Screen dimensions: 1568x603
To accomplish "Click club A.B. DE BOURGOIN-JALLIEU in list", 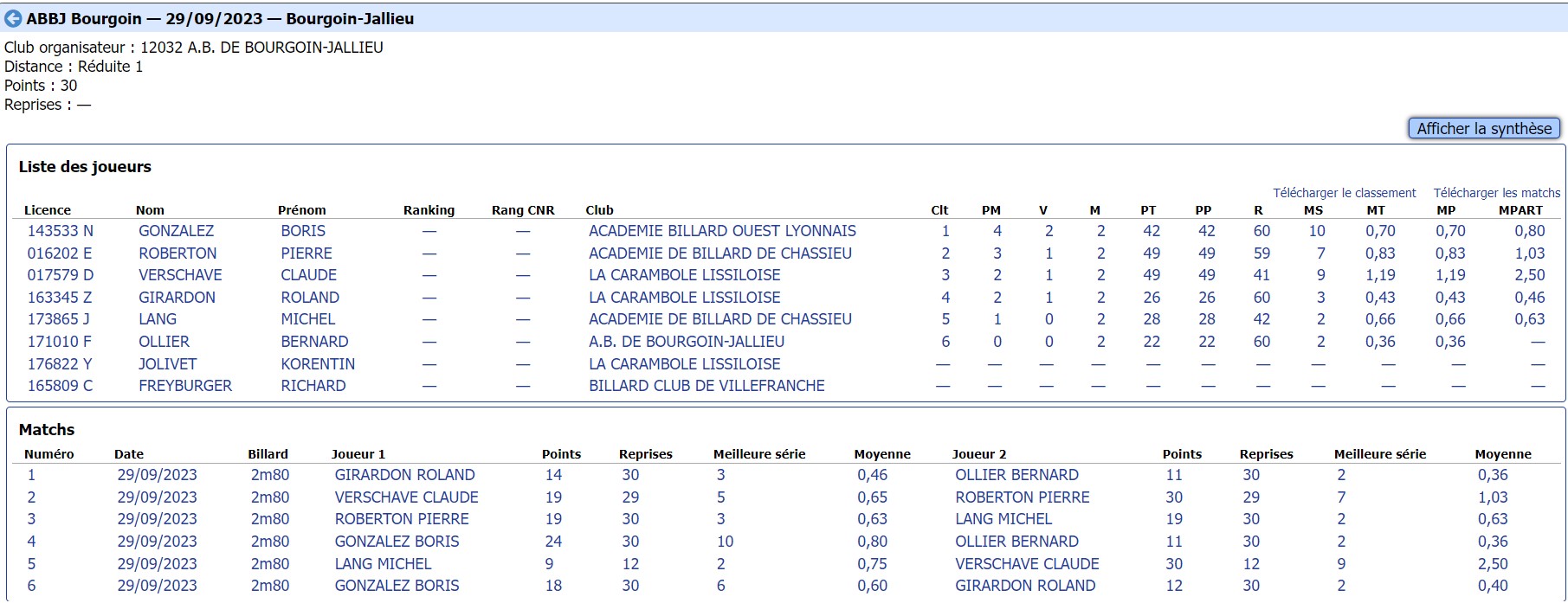I will [x=687, y=342].
